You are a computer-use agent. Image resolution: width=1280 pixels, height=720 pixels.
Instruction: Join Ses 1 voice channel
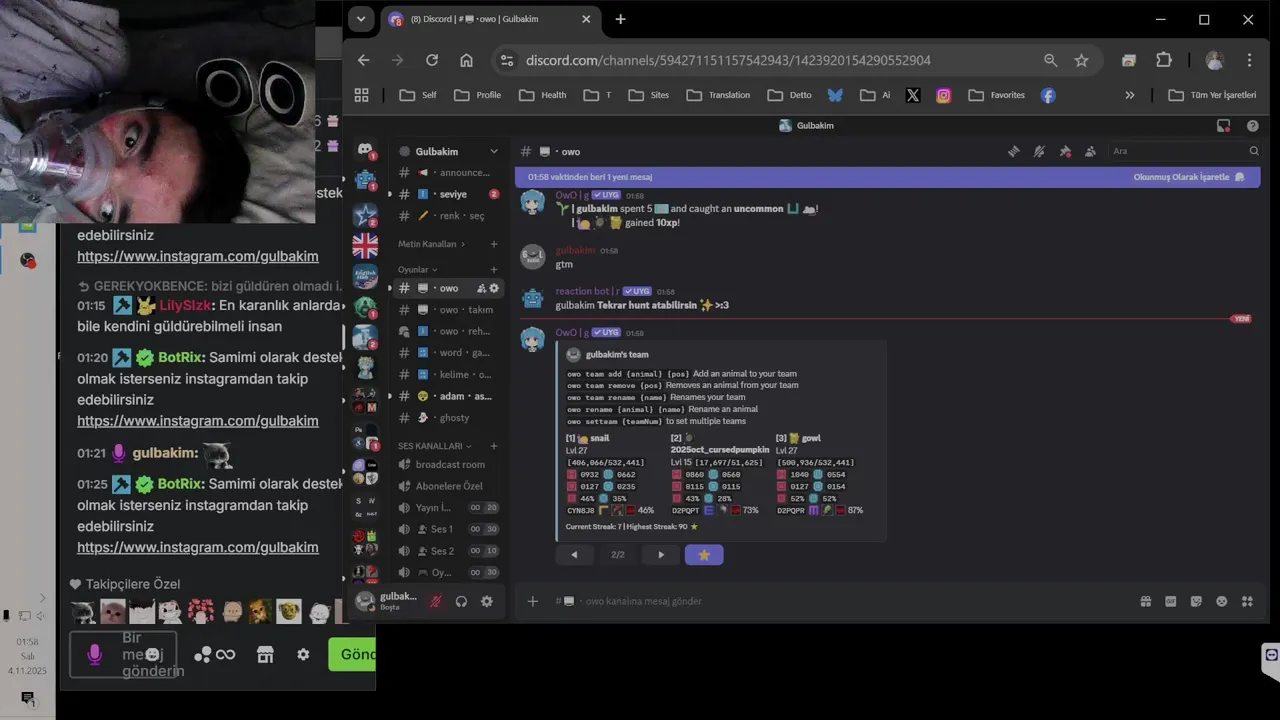pos(446,529)
